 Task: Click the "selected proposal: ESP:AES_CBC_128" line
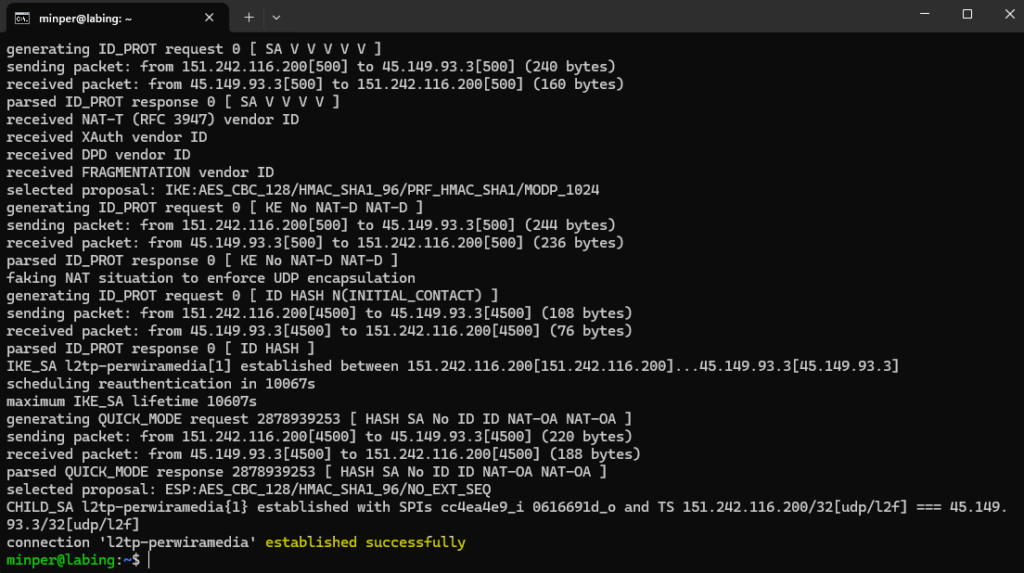[x=249, y=489]
